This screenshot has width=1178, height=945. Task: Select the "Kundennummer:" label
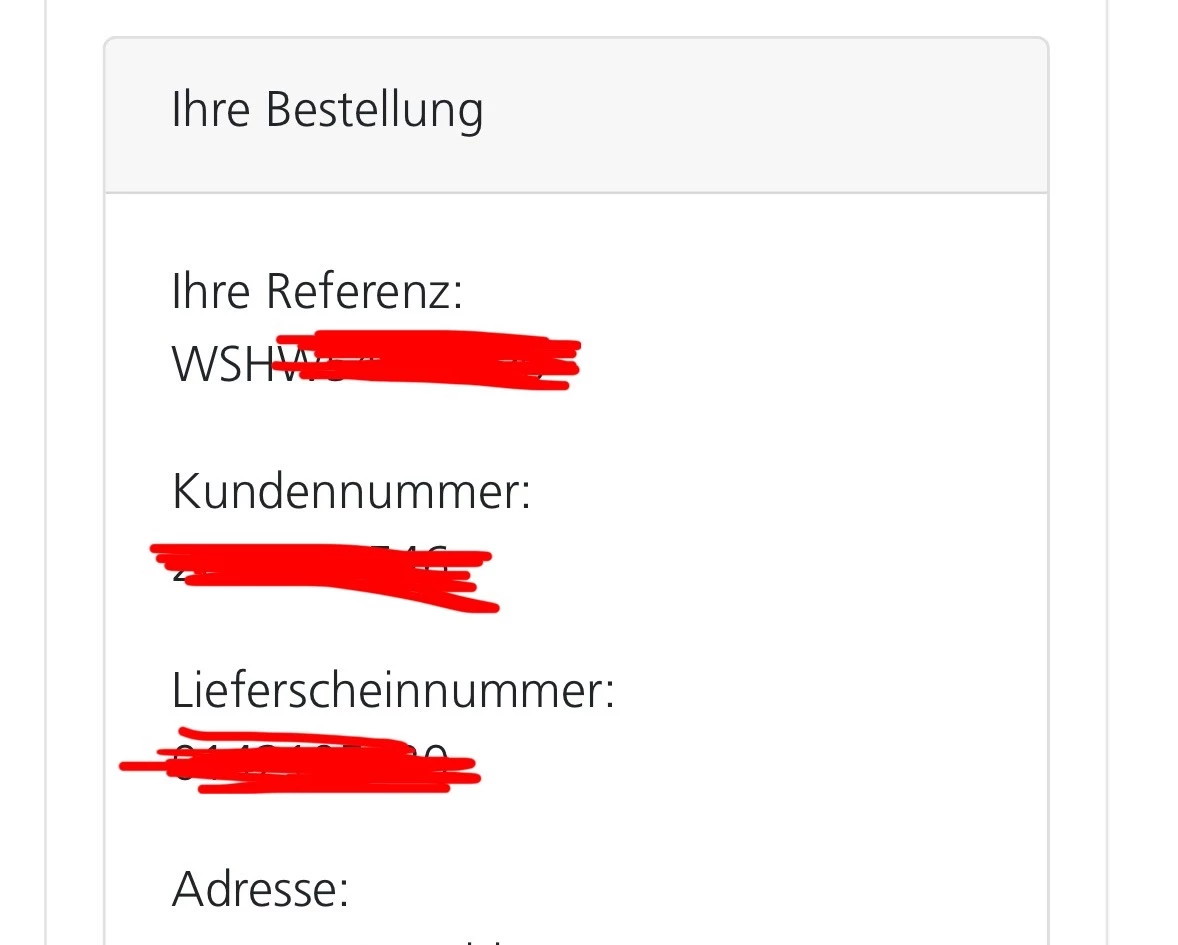pyautogui.click(x=351, y=492)
